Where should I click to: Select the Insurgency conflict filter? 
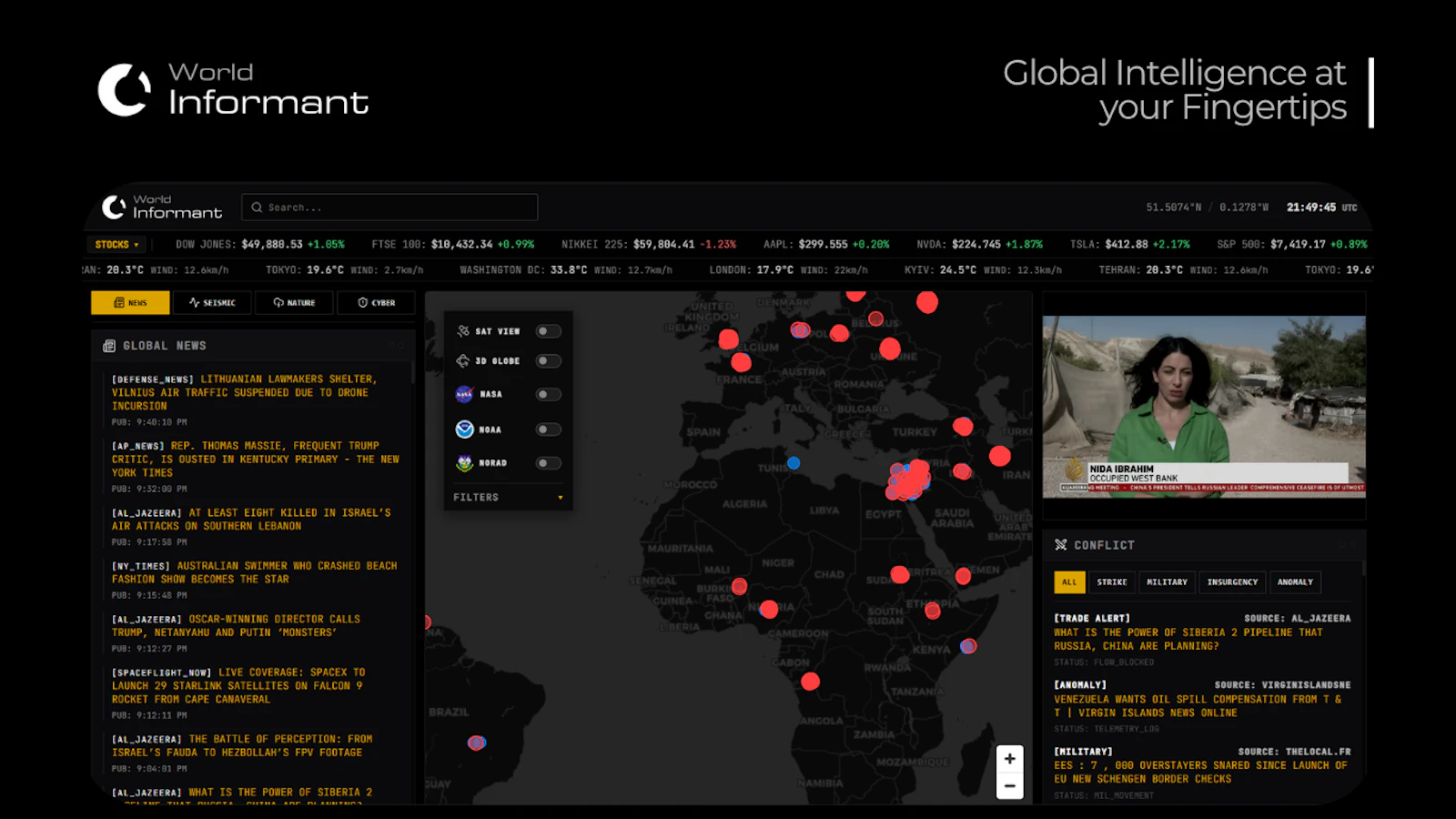click(x=1232, y=582)
